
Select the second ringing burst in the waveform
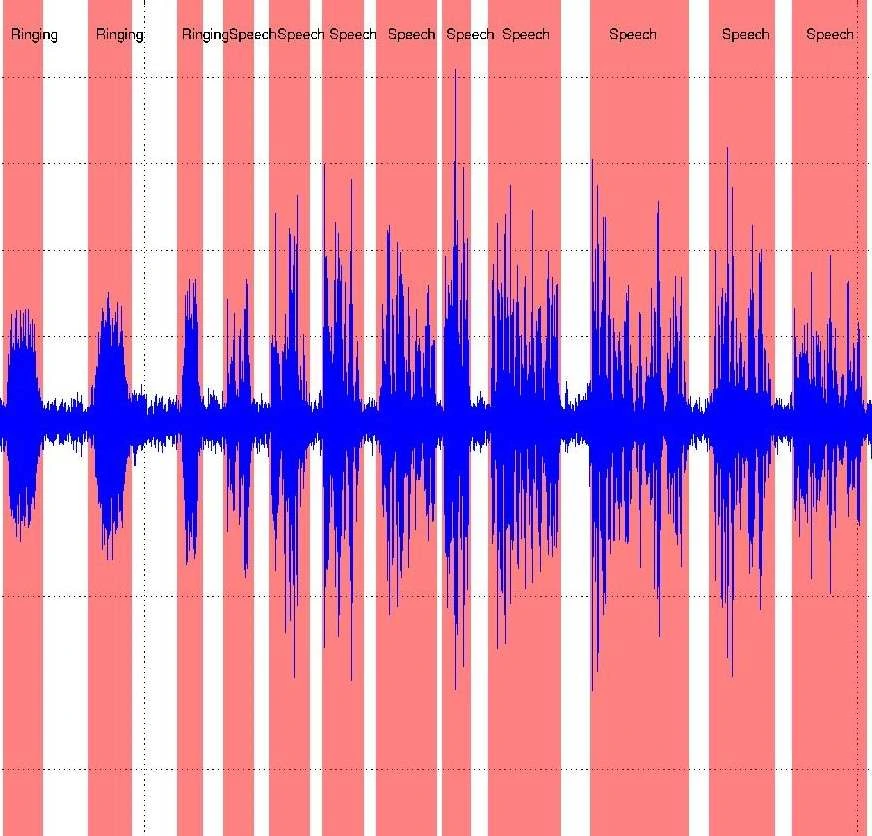pos(110,420)
